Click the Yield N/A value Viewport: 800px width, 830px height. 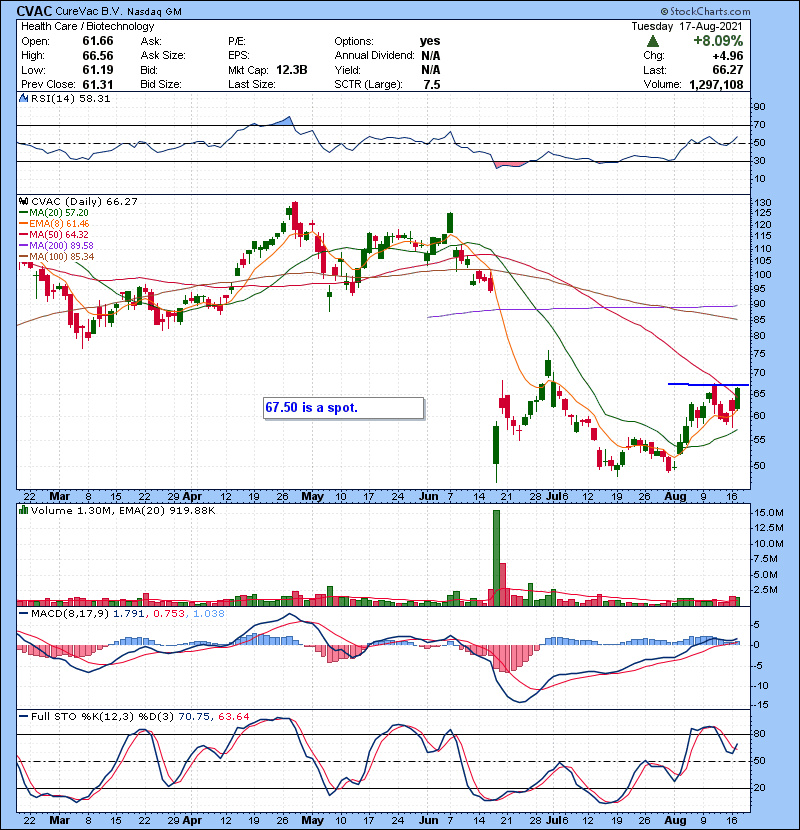click(430, 70)
